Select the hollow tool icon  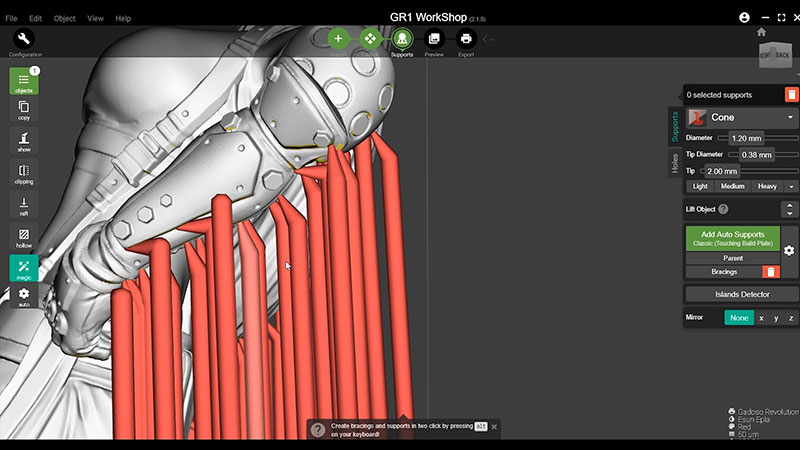click(x=24, y=237)
